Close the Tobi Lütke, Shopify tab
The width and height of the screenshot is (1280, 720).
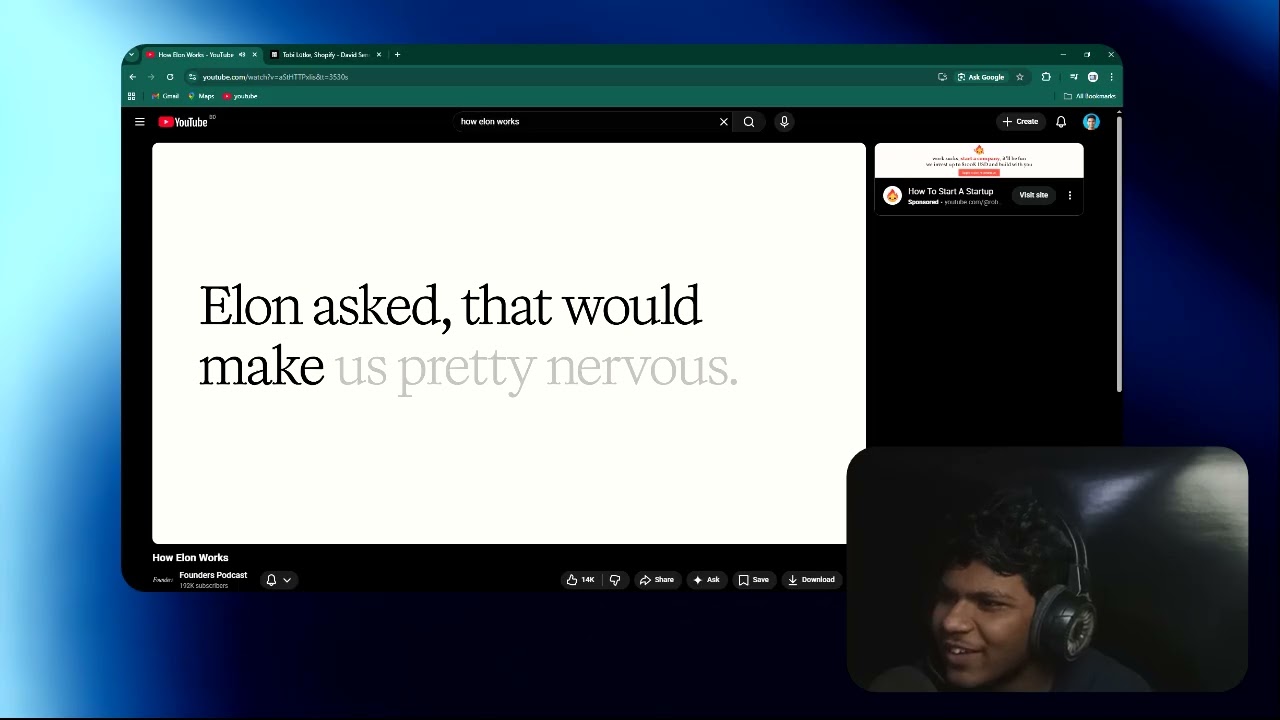(379, 55)
